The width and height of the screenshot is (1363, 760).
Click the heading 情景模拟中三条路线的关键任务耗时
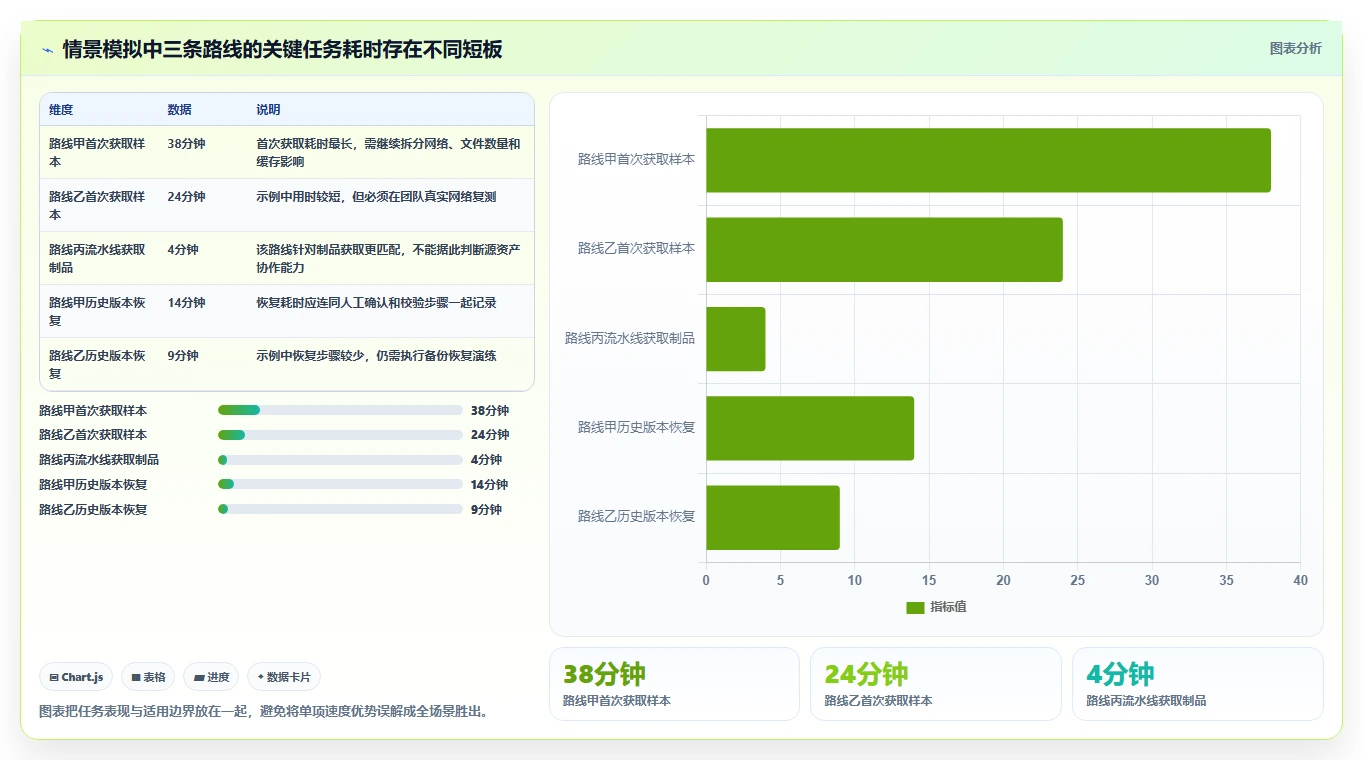point(282,49)
